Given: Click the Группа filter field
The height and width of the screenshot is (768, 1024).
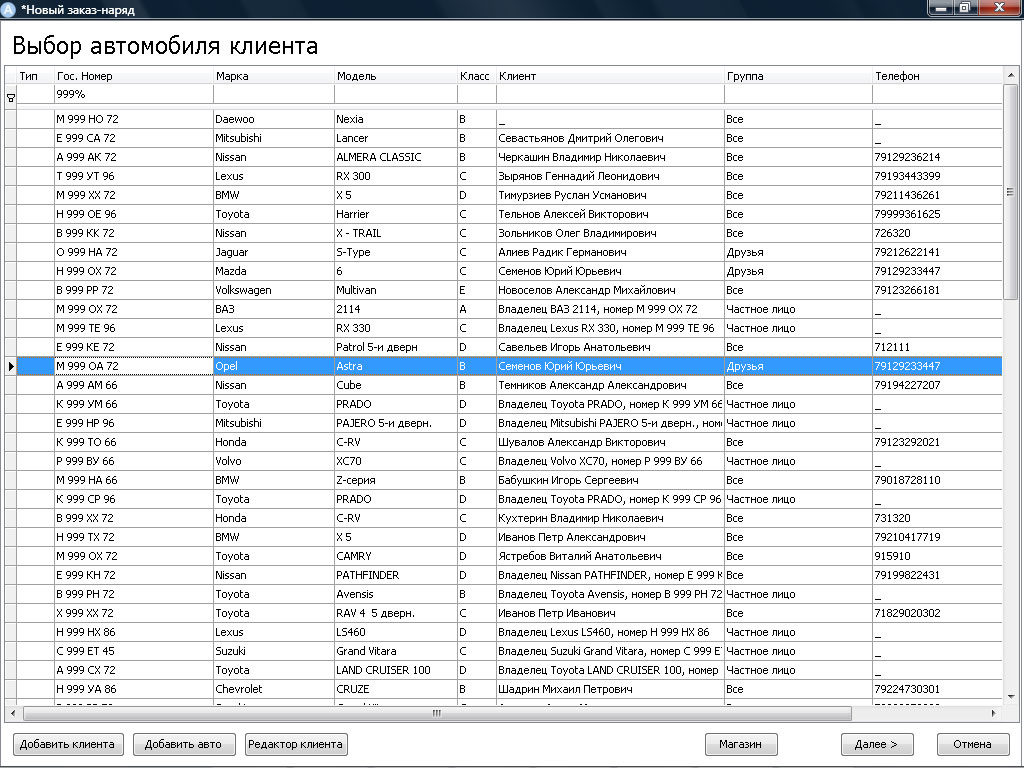Looking at the screenshot, I should [x=799, y=94].
